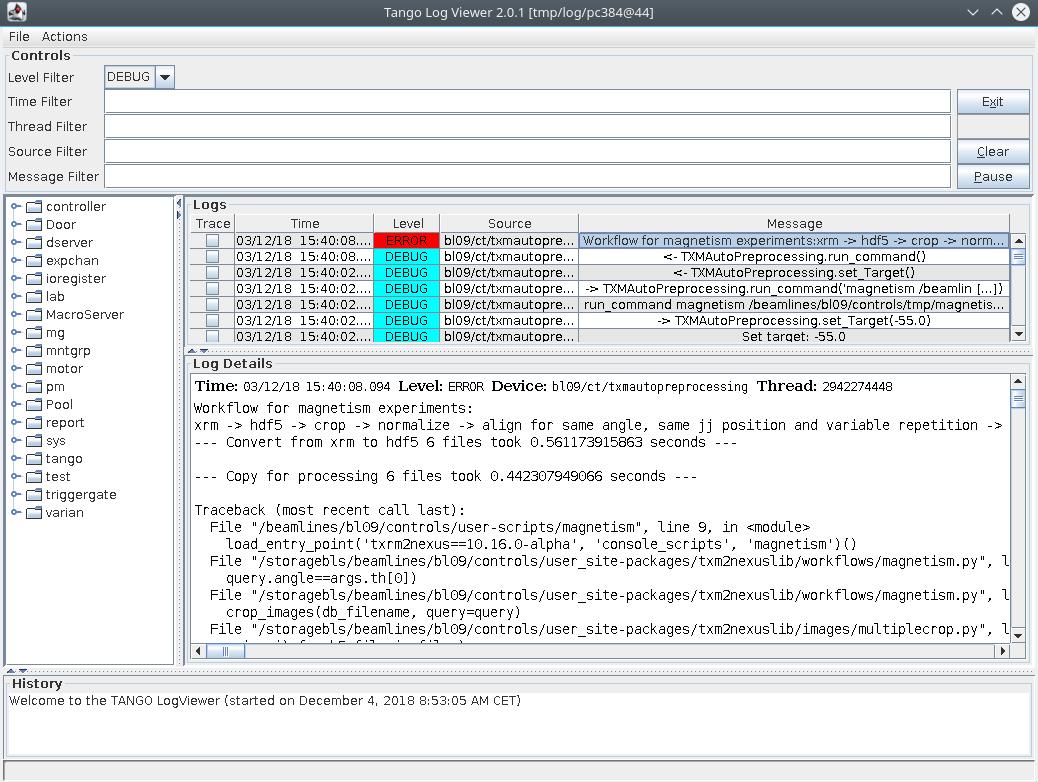Click inside the Message Filter field
Image resolution: width=1038 pixels, height=782 pixels.
(530, 176)
